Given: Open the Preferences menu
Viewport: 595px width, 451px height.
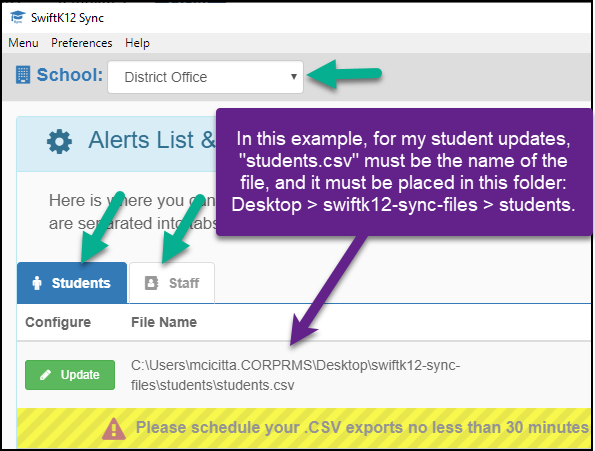Looking at the screenshot, I should click(x=82, y=43).
